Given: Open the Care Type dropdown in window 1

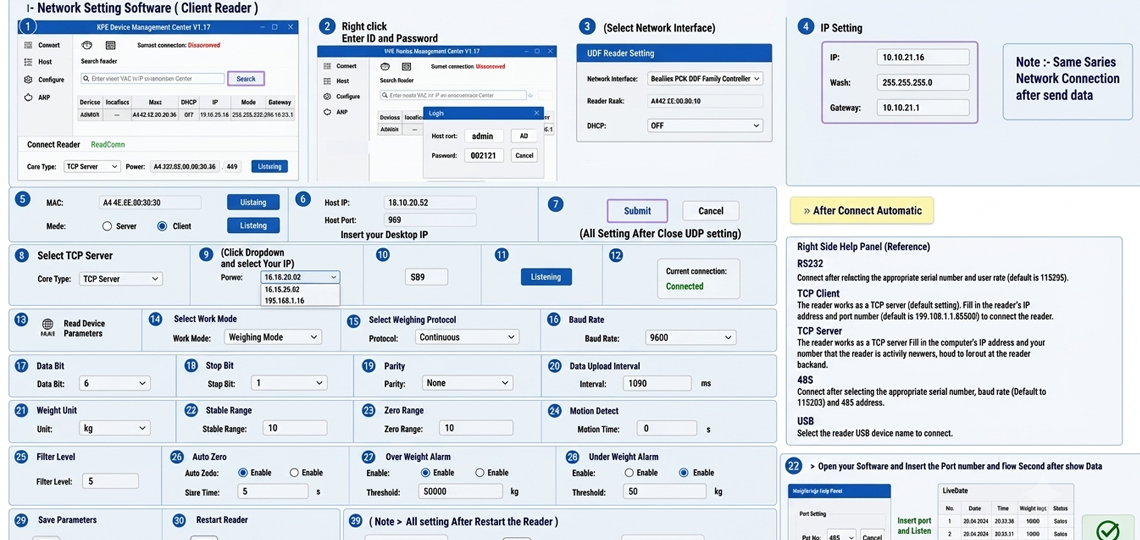Looking at the screenshot, I should 92,166.
